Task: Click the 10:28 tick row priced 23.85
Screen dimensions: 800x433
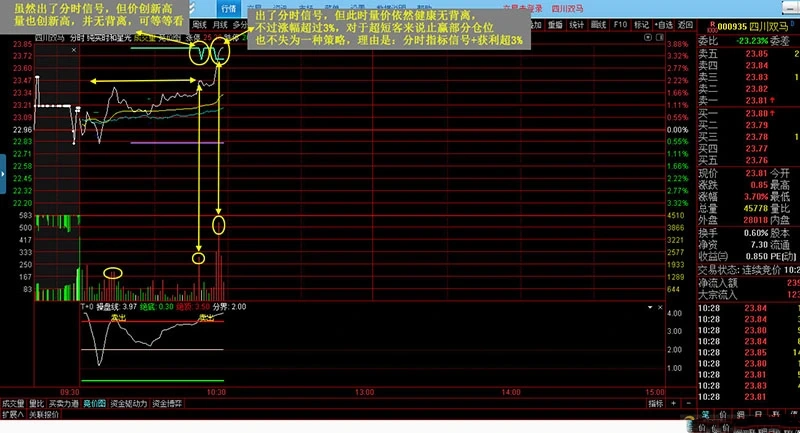Action: pyautogui.click(x=748, y=352)
